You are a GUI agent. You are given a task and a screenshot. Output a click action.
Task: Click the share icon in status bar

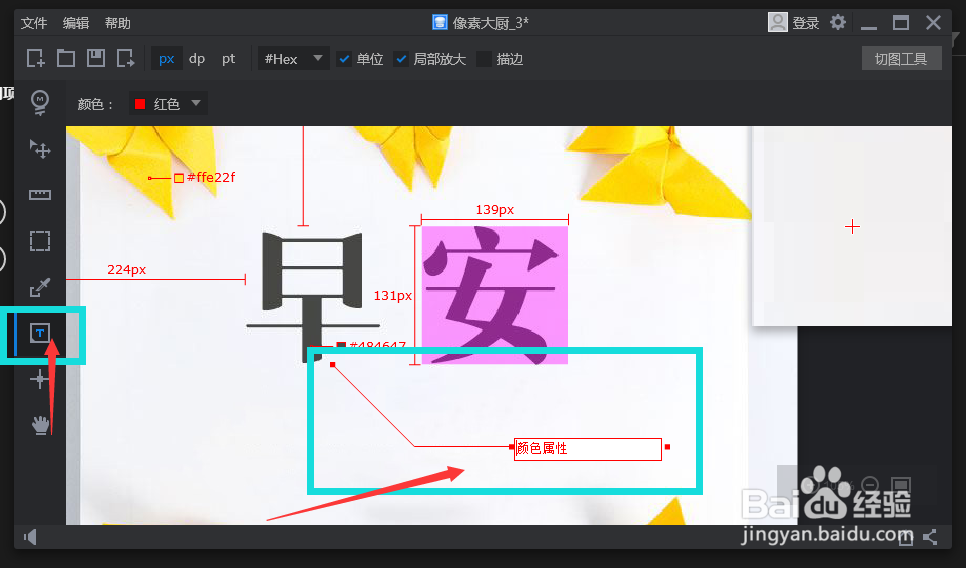pos(930,537)
